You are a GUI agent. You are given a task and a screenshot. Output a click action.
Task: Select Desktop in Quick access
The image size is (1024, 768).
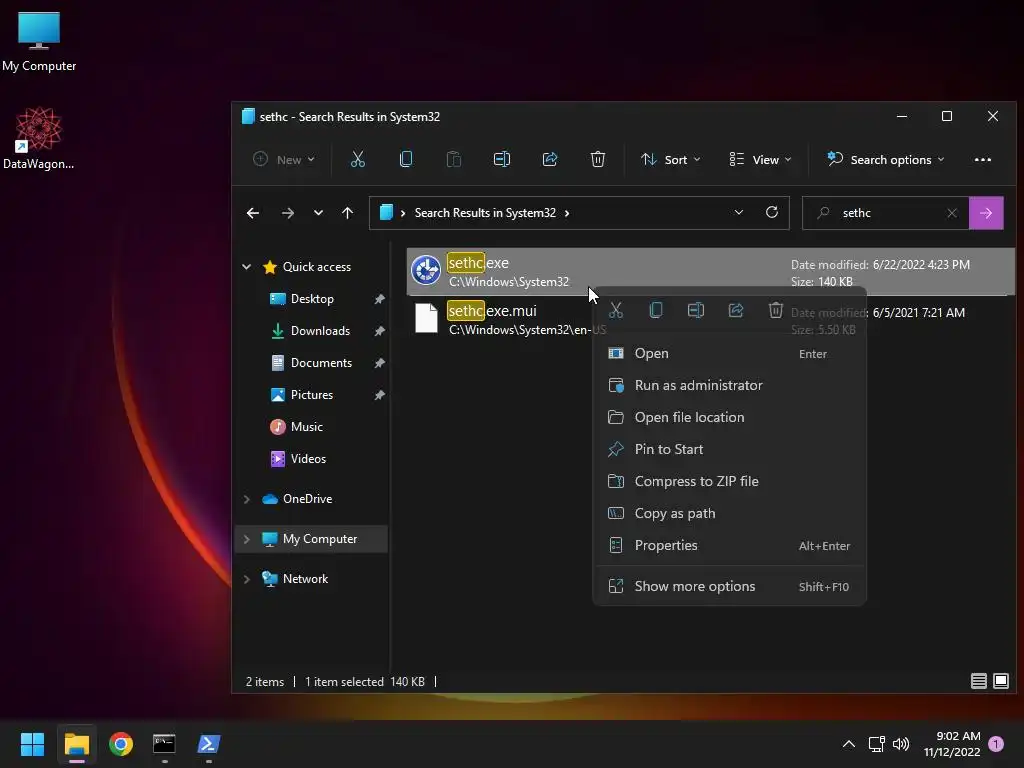tap(312, 298)
